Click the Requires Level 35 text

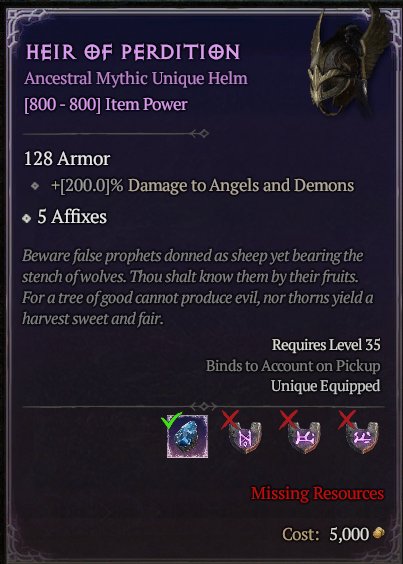pos(326,345)
